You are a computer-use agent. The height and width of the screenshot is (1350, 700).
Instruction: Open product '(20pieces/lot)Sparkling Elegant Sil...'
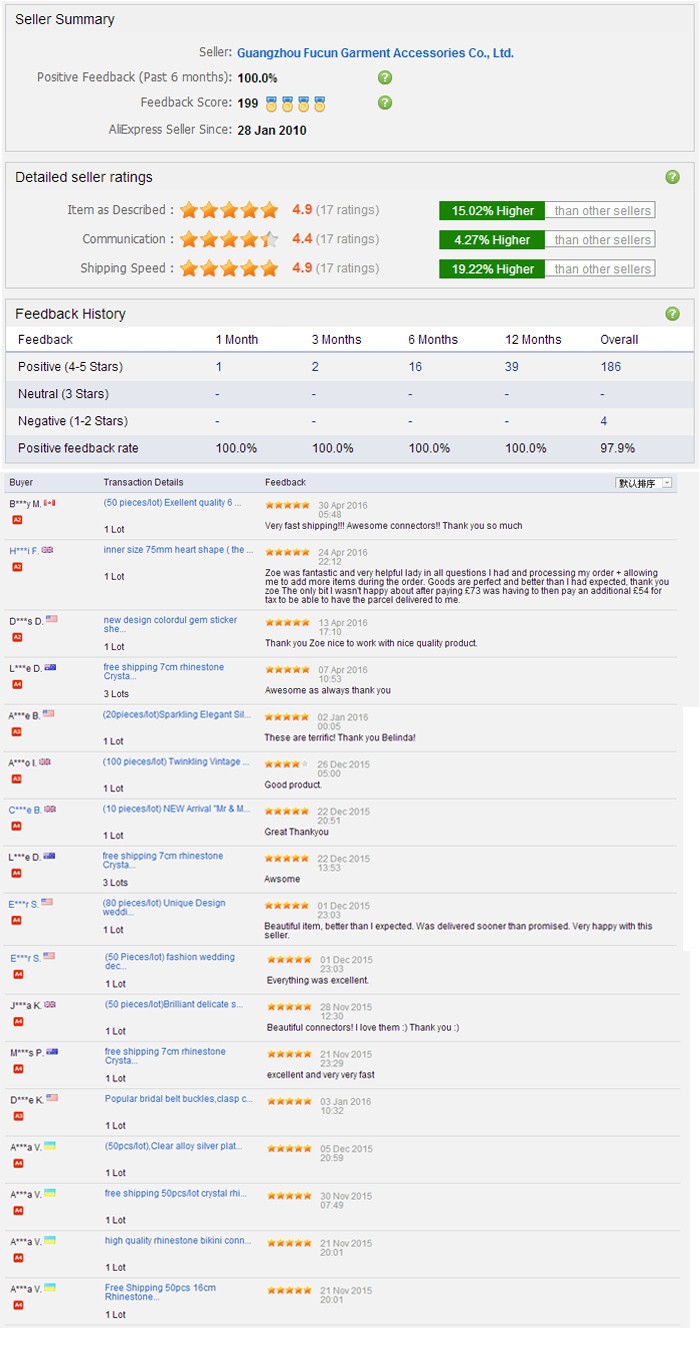(177, 715)
